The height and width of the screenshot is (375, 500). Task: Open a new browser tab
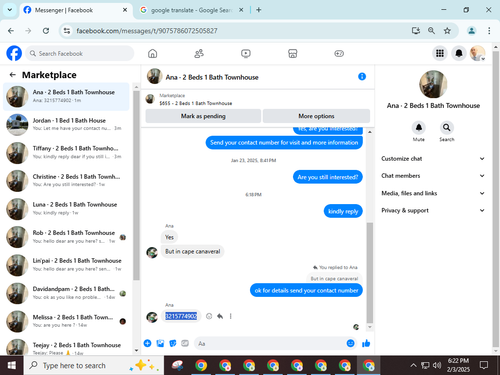click(259, 10)
